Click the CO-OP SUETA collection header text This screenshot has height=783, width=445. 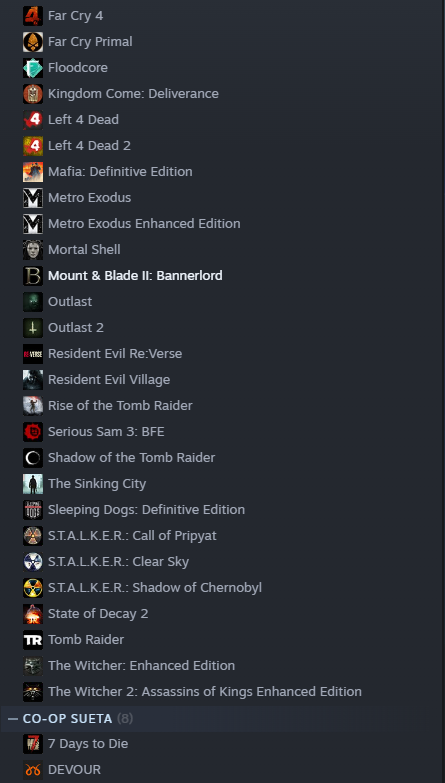point(67,719)
